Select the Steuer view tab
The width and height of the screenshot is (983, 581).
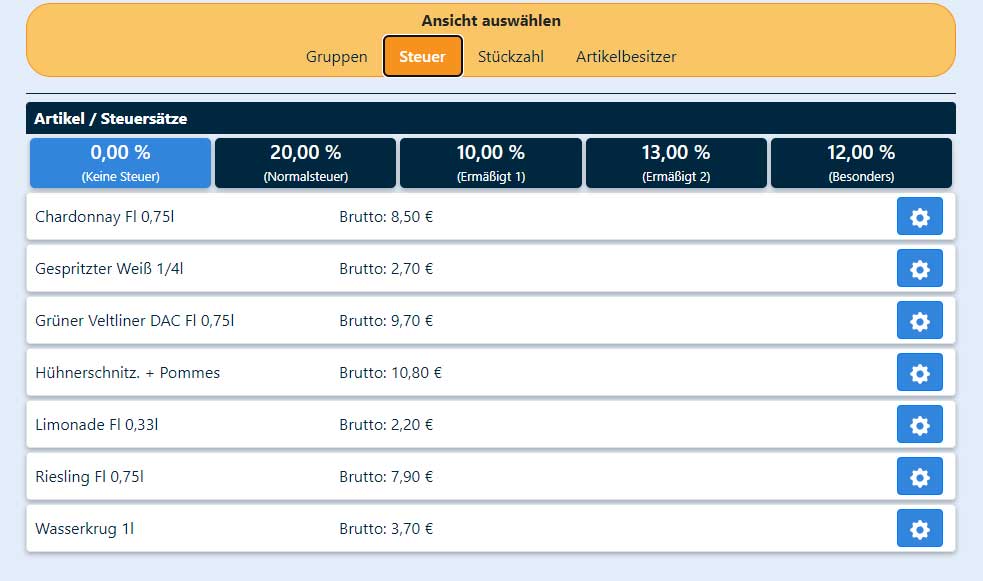point(423,56)
